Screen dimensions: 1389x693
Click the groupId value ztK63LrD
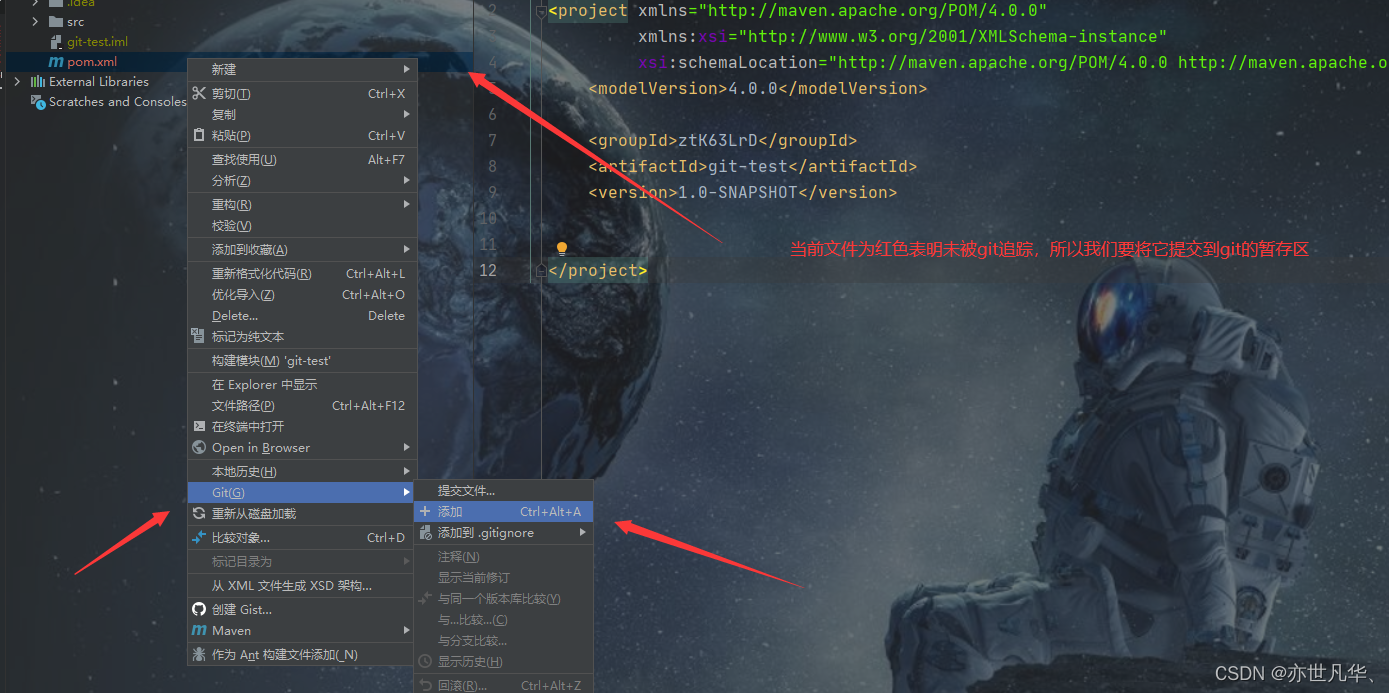coord(718,140)
